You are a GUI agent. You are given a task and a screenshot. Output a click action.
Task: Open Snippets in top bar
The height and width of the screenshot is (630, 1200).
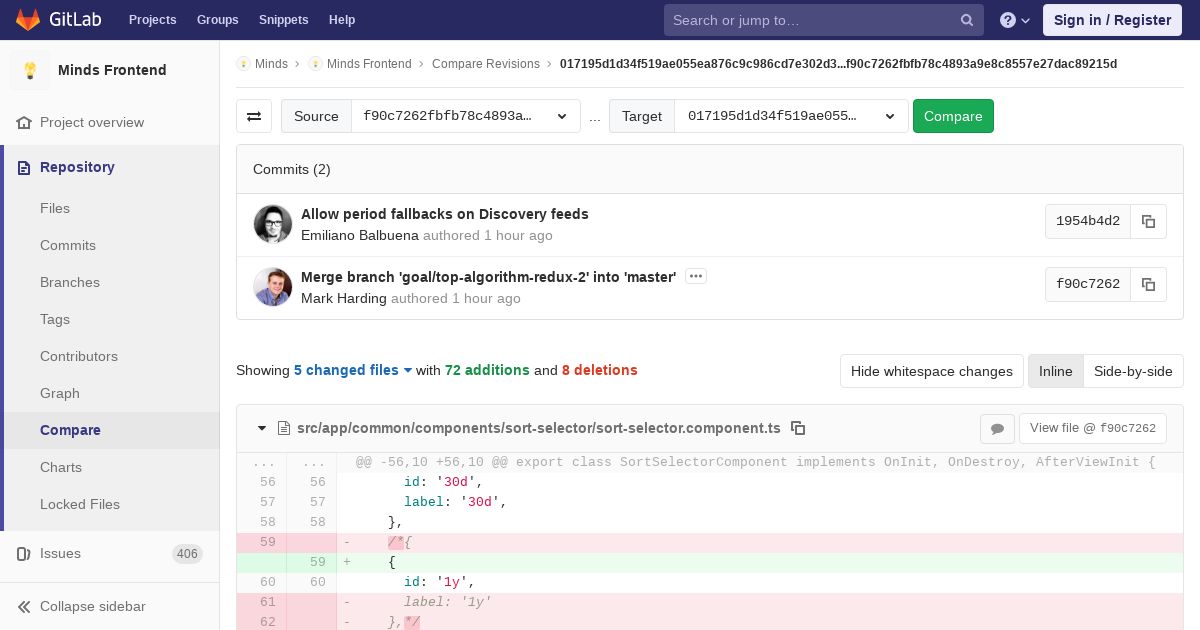coord(284,20)
